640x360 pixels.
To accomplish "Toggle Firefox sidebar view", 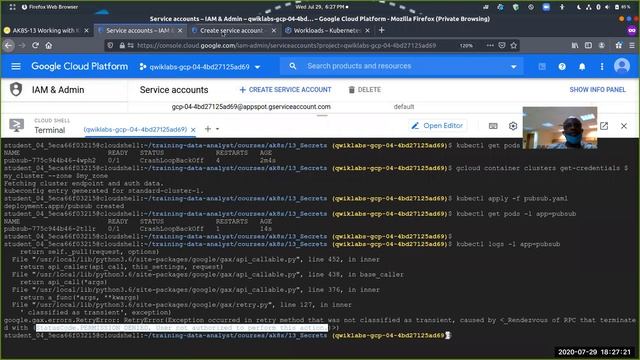I will click(588, 45).
